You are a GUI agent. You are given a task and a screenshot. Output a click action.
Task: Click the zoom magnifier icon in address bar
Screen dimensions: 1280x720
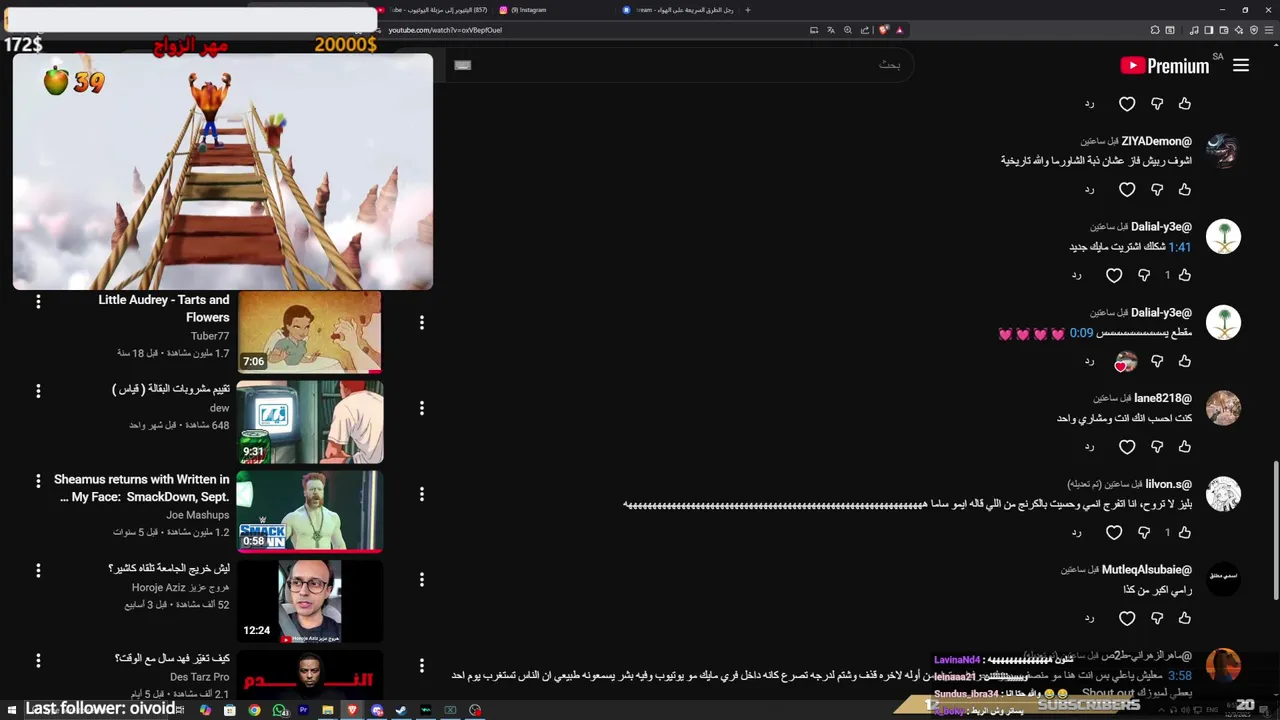pos(848,30)
